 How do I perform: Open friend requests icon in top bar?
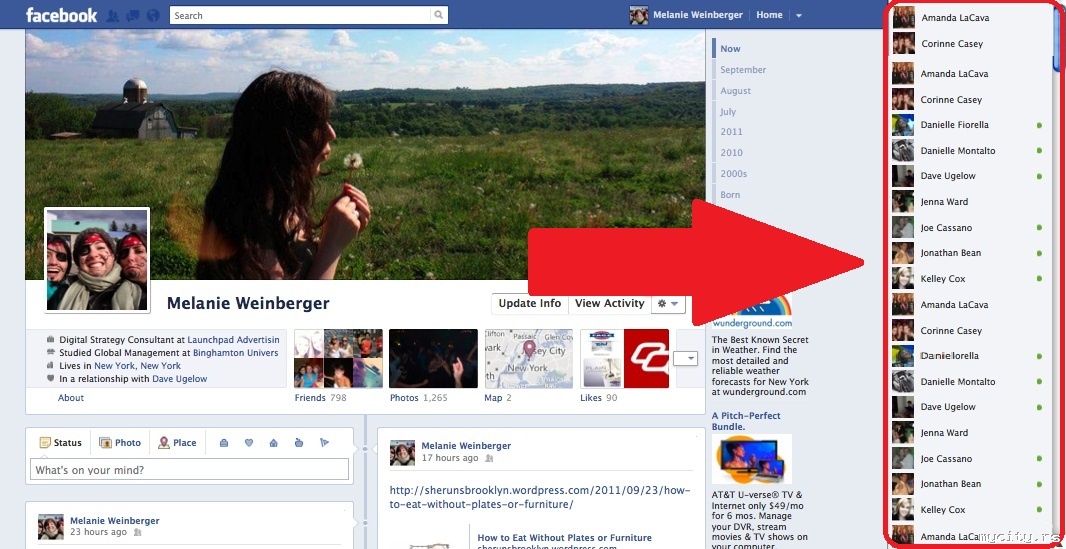113,15
